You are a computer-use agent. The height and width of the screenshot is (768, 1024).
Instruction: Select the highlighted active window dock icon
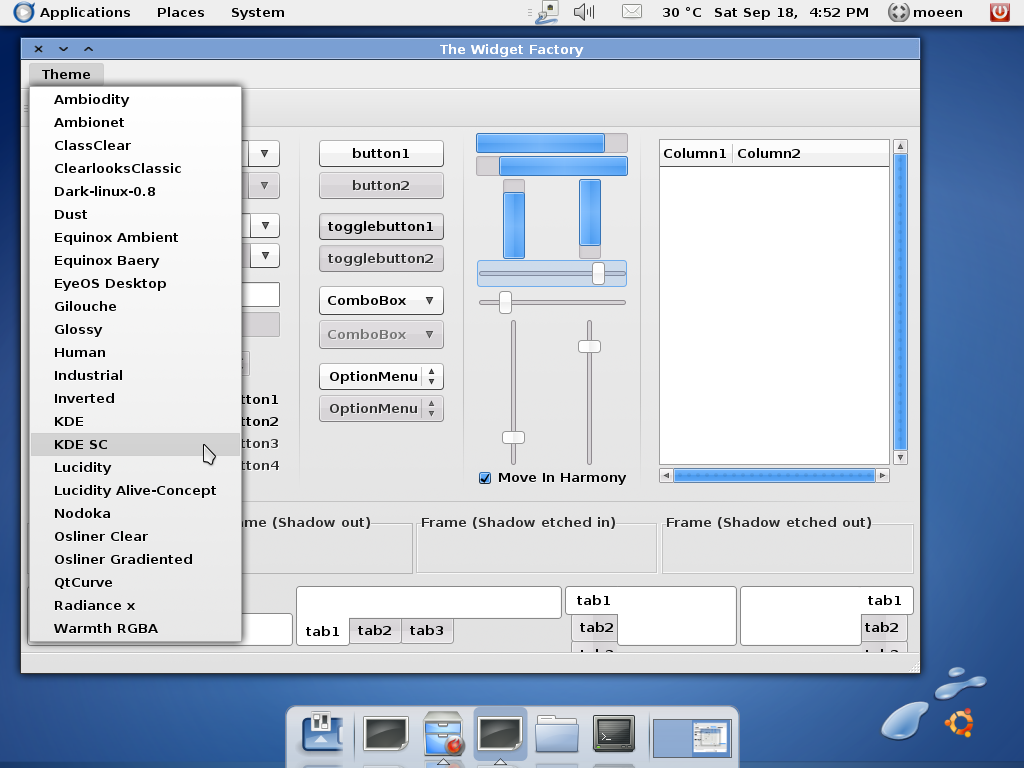click(x=500, y=733)
